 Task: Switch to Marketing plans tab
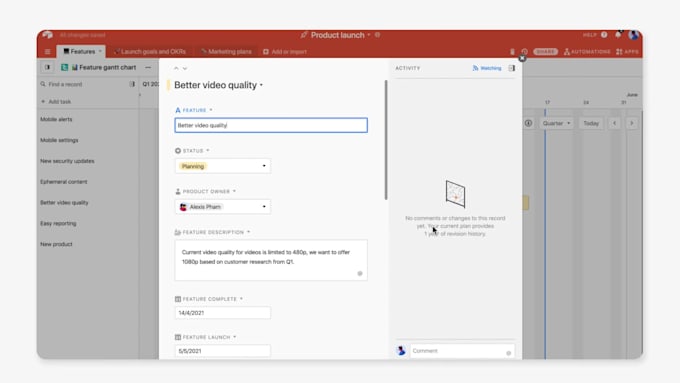226,52
